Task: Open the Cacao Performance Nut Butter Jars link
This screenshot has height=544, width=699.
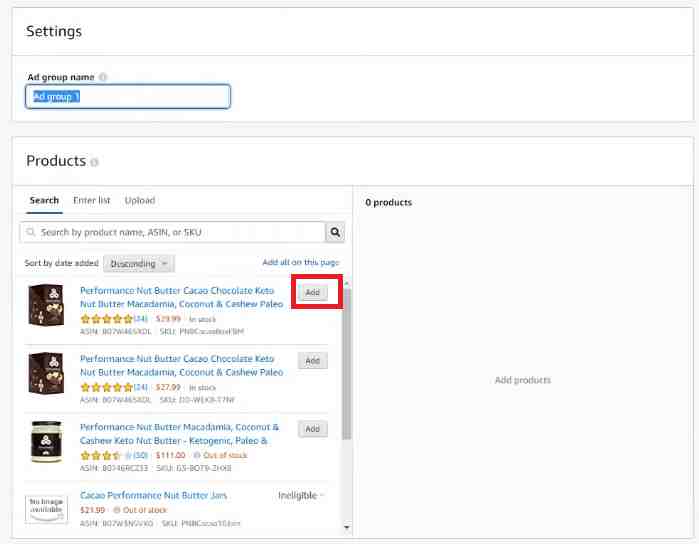Action: click(153, 495)
